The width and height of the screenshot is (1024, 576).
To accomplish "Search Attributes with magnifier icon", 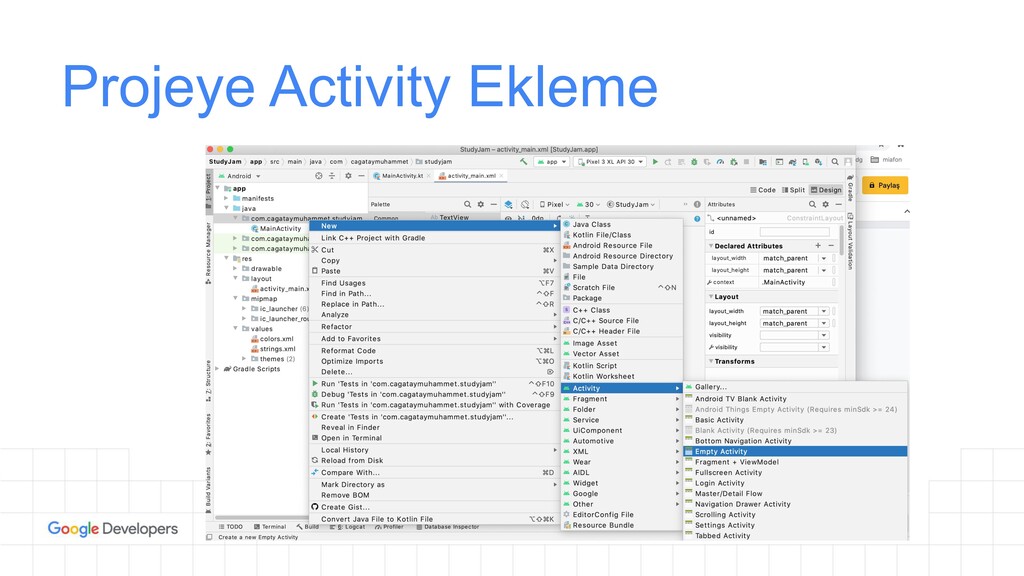I will coord(812,204).
